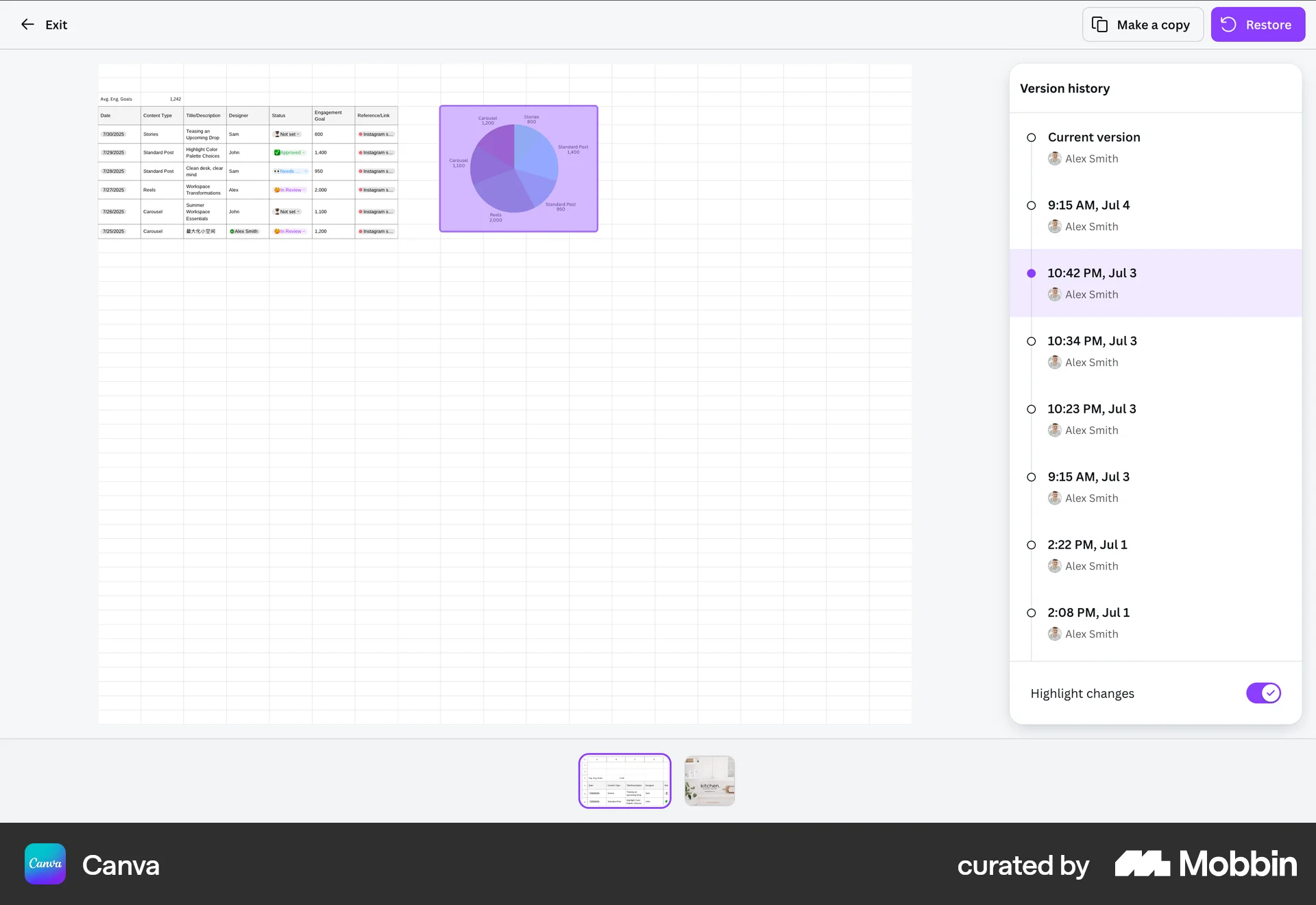Image resolution: width=1316 pixels, height=905 pixels.
Task: Select the spreadsheet page thumbnail
Action: tap(624, 780)
